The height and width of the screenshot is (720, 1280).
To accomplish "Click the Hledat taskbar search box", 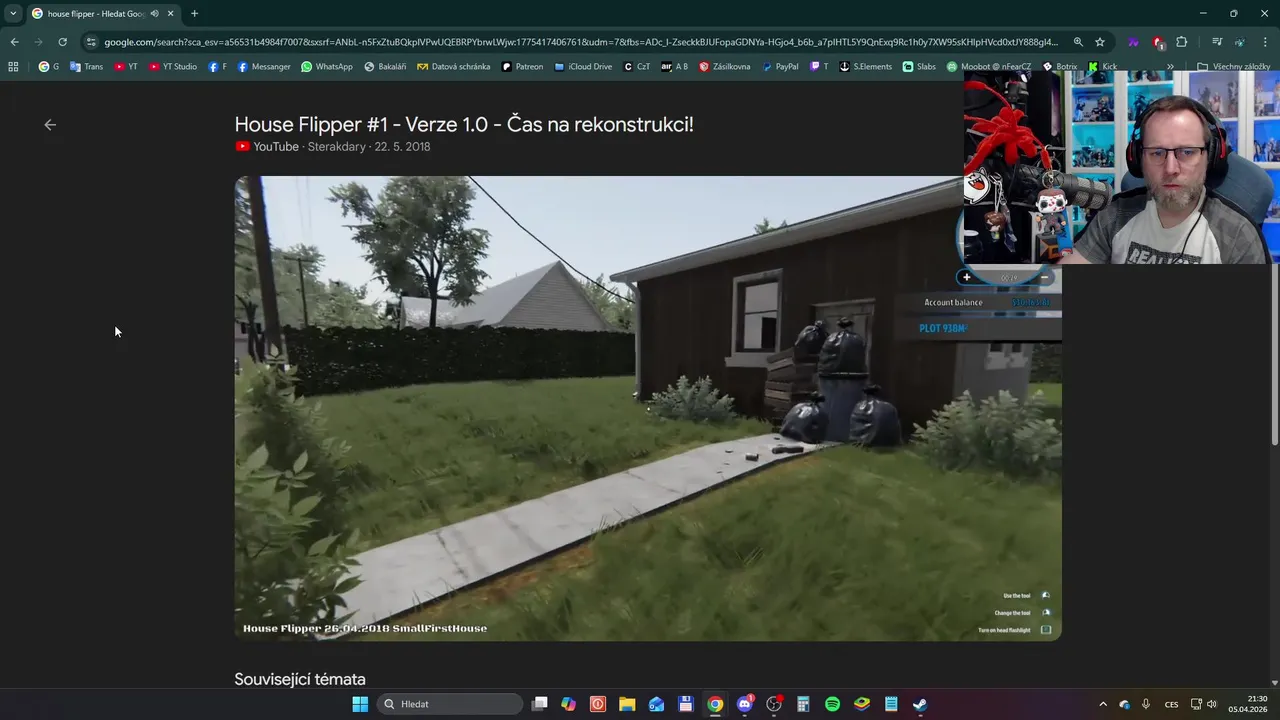I will [x=450, y=704].
